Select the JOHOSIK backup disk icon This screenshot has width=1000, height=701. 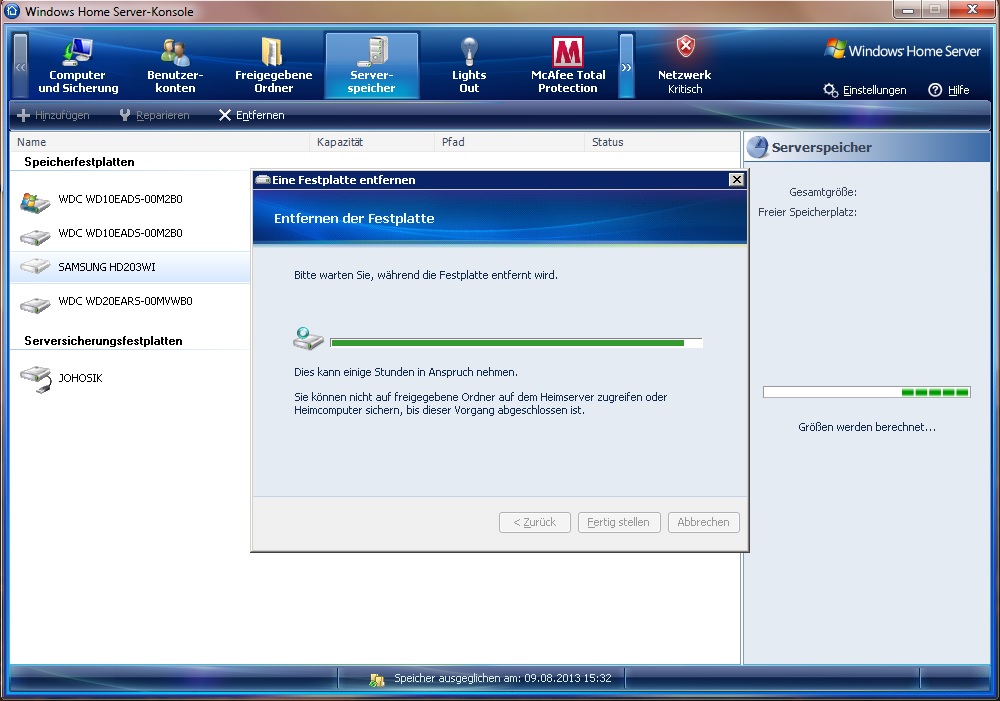[36, 379]
